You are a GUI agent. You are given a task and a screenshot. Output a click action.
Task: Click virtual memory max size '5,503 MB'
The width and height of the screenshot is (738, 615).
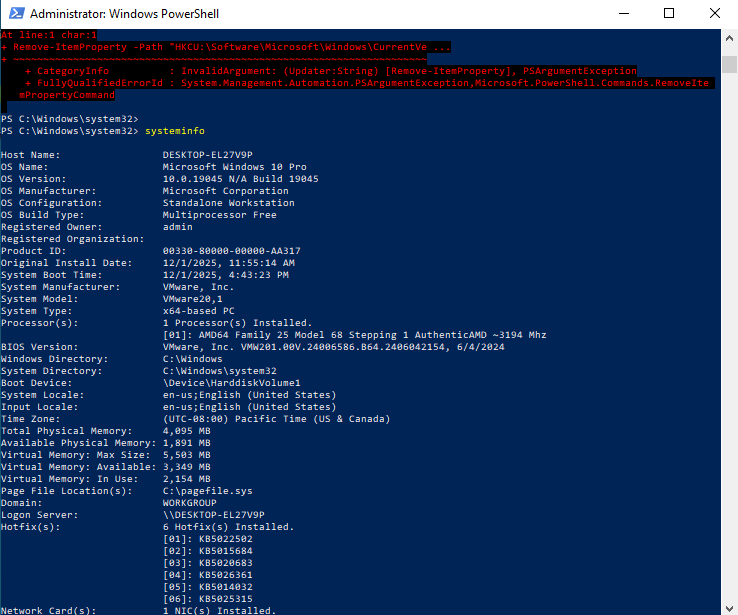(187, 455)
